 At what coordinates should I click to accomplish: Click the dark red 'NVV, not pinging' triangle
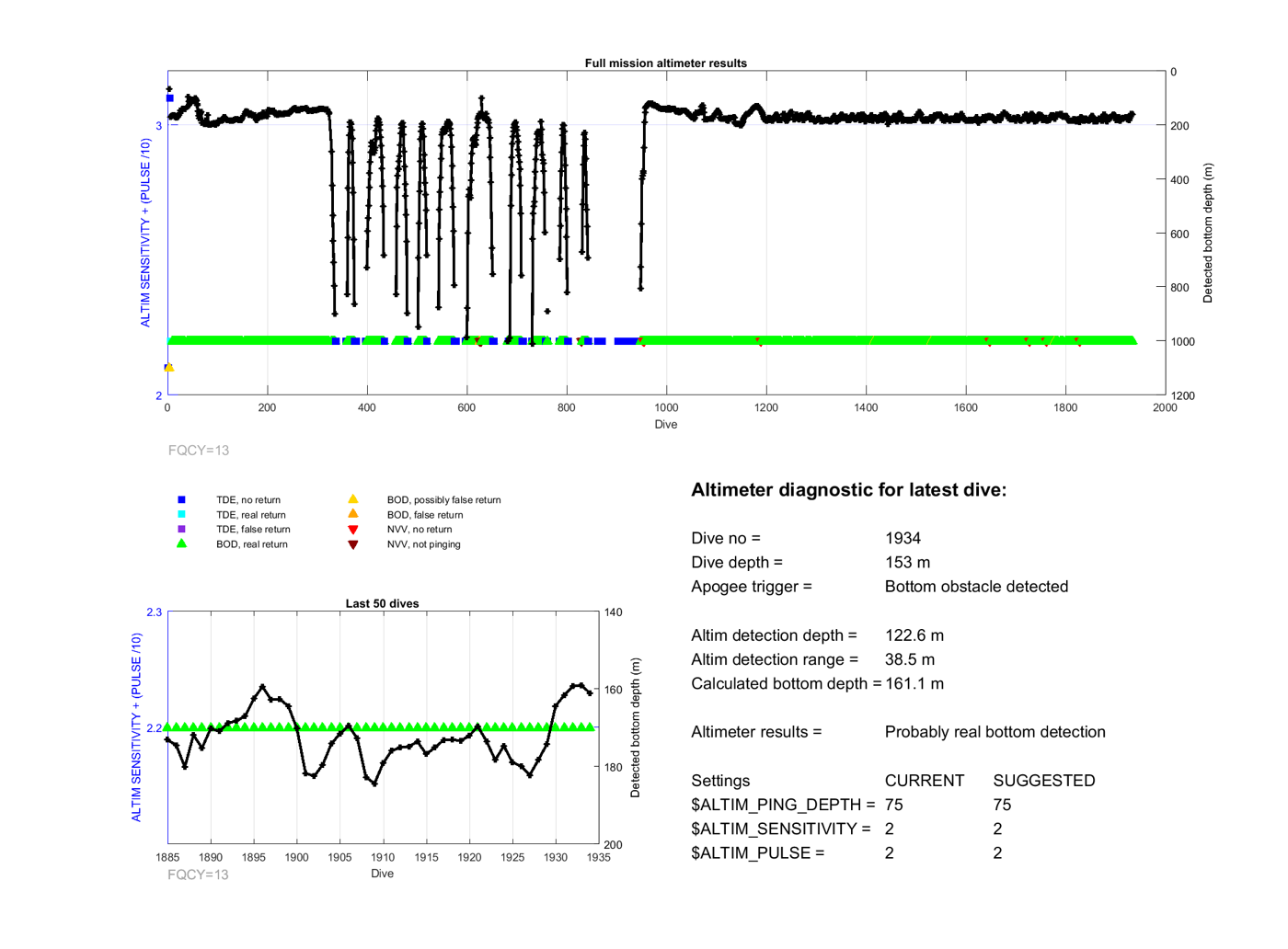352,544
